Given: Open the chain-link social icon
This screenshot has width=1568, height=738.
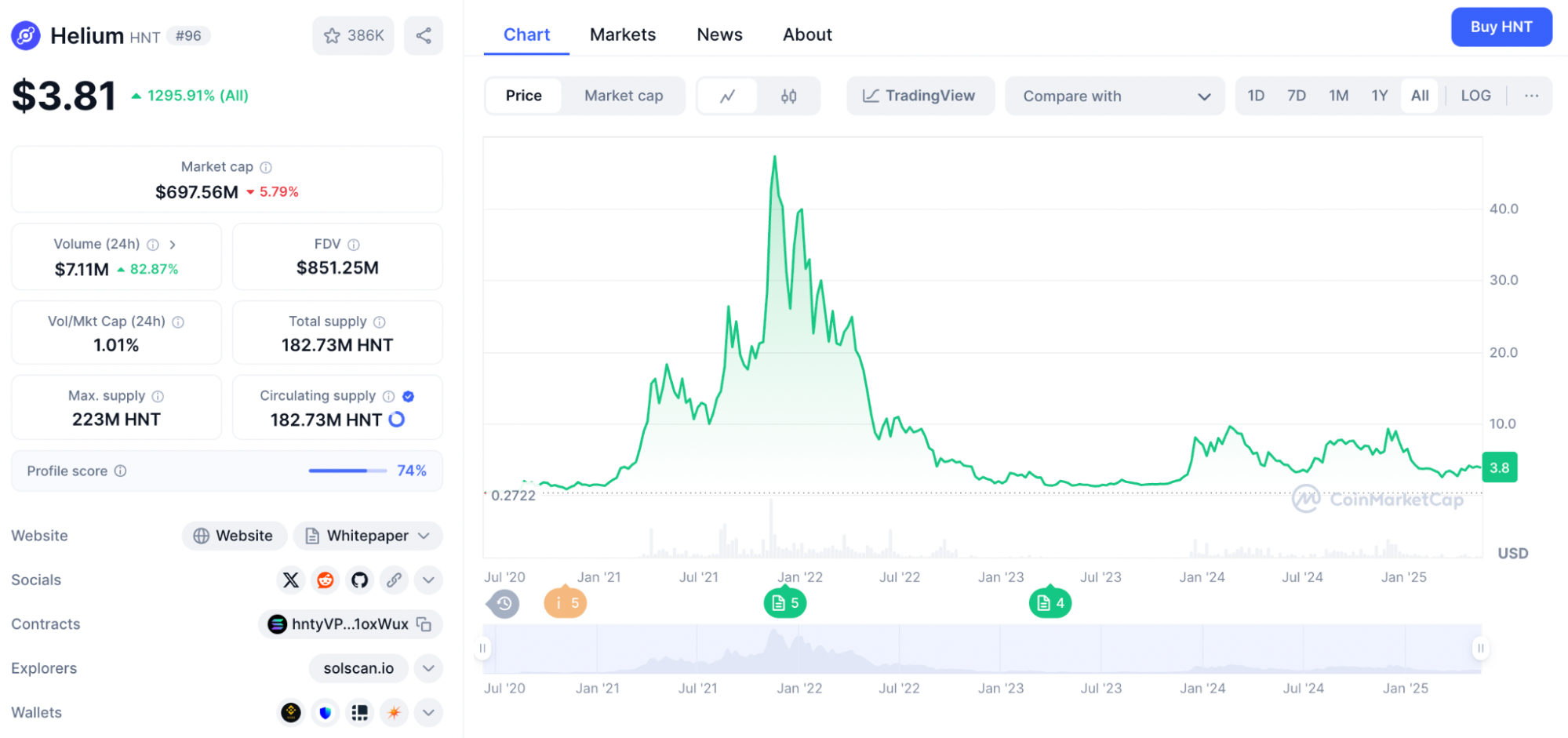Looking at the screenshot, I should coord(394,580).
